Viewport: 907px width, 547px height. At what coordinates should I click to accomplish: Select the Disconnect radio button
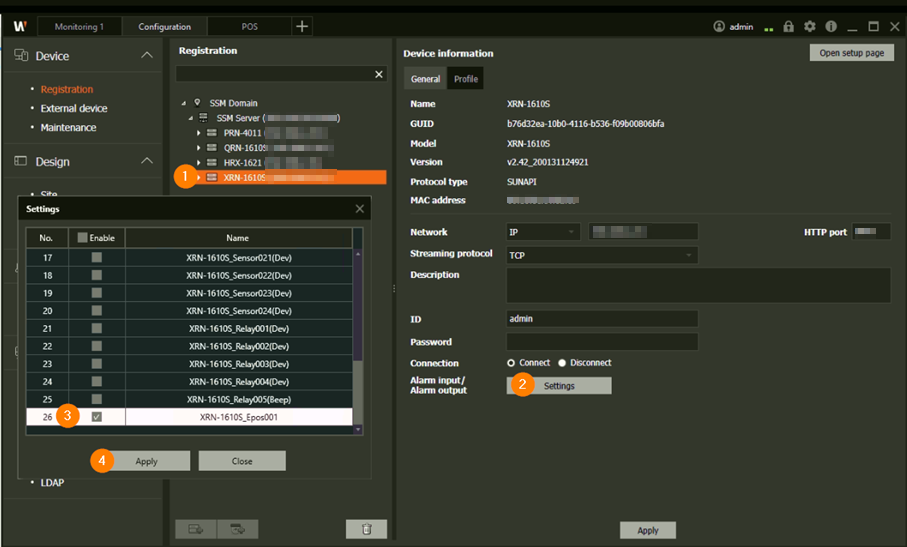[x=562, y=363]
